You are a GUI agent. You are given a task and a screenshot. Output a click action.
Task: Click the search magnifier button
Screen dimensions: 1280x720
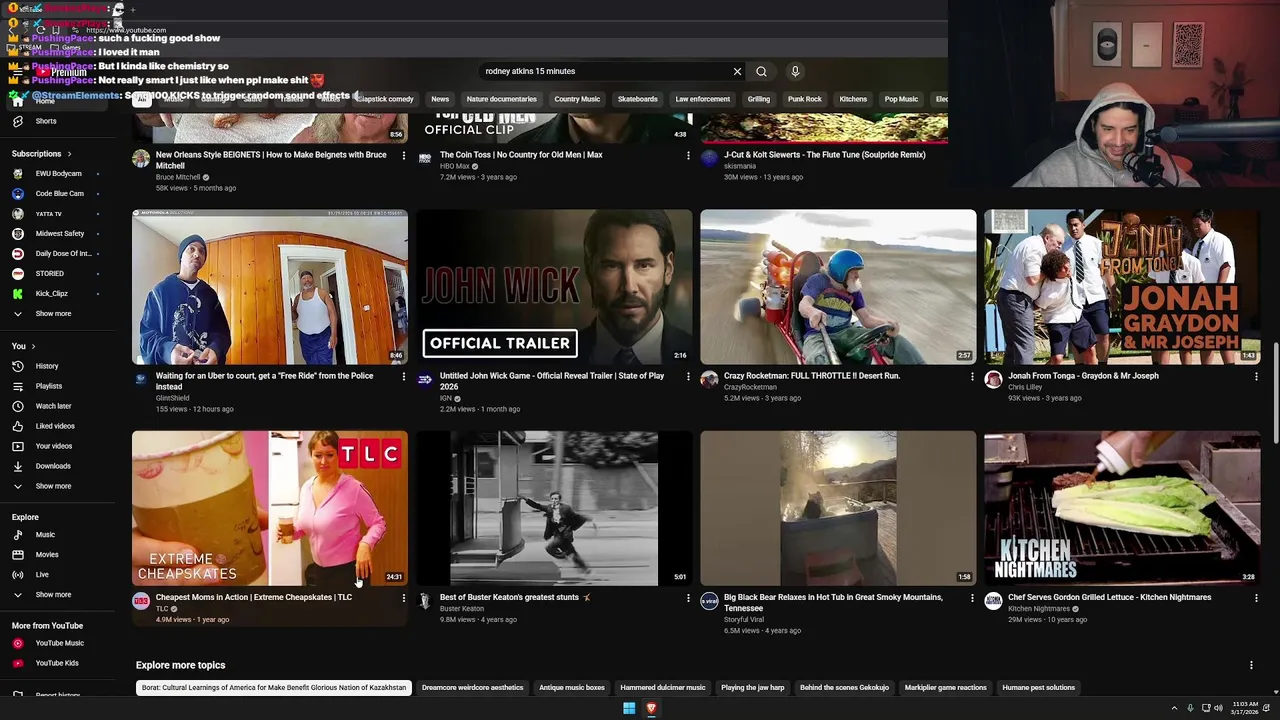tap(761, 71)
